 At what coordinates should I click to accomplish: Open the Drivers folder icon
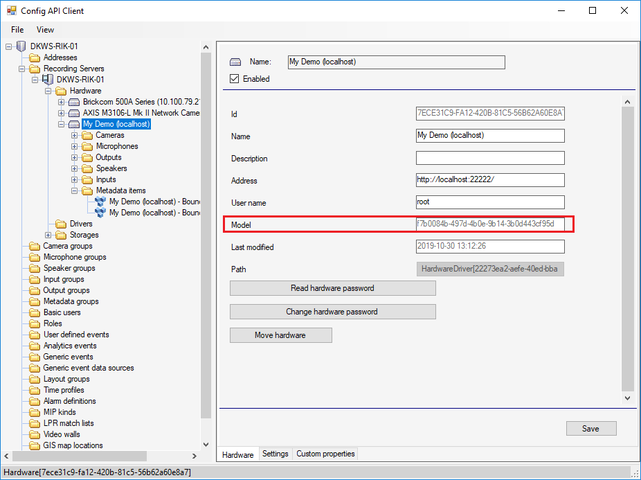[x=61, y=224]
